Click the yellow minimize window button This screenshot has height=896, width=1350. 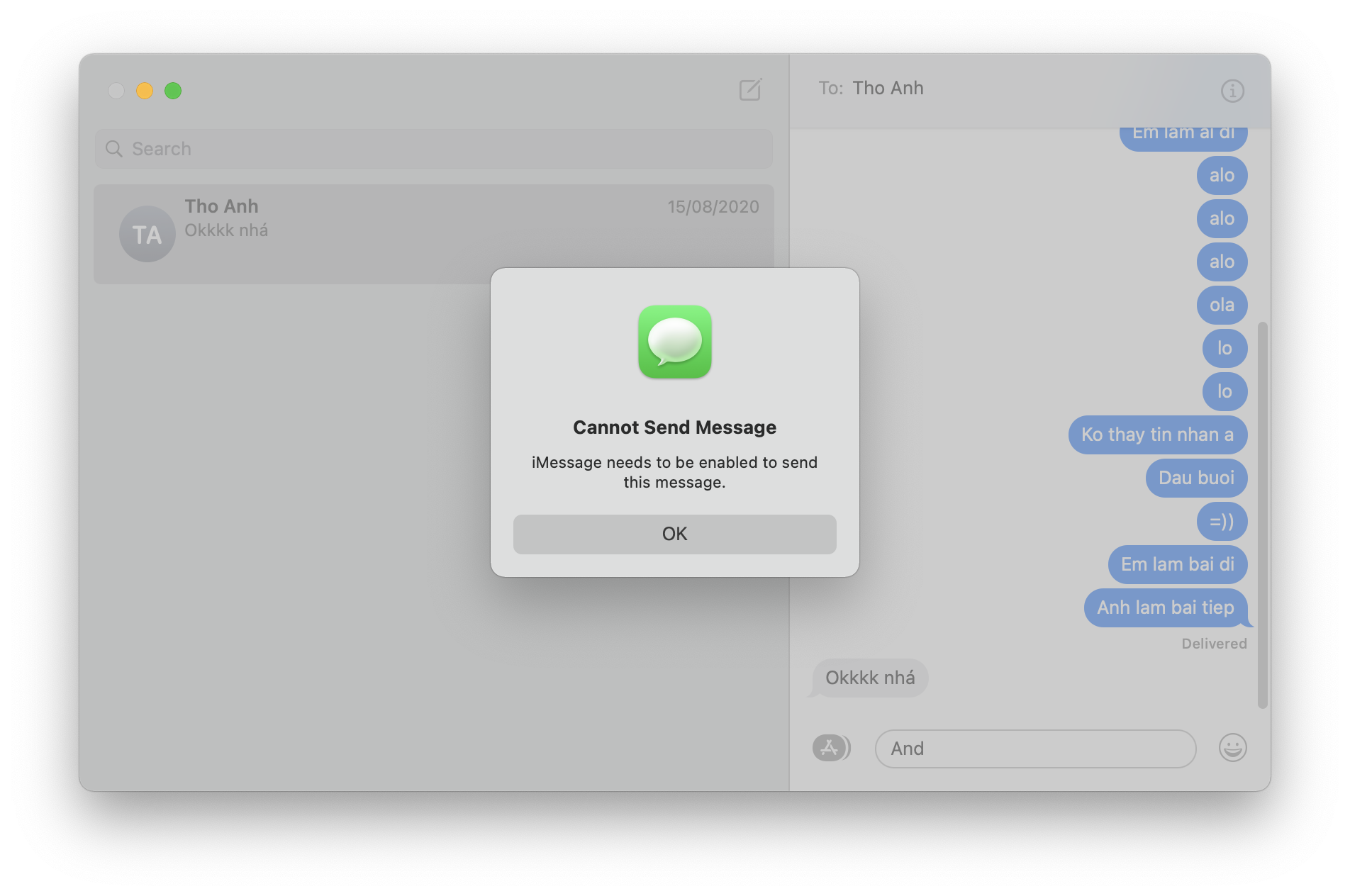click(x=145, y=91)
